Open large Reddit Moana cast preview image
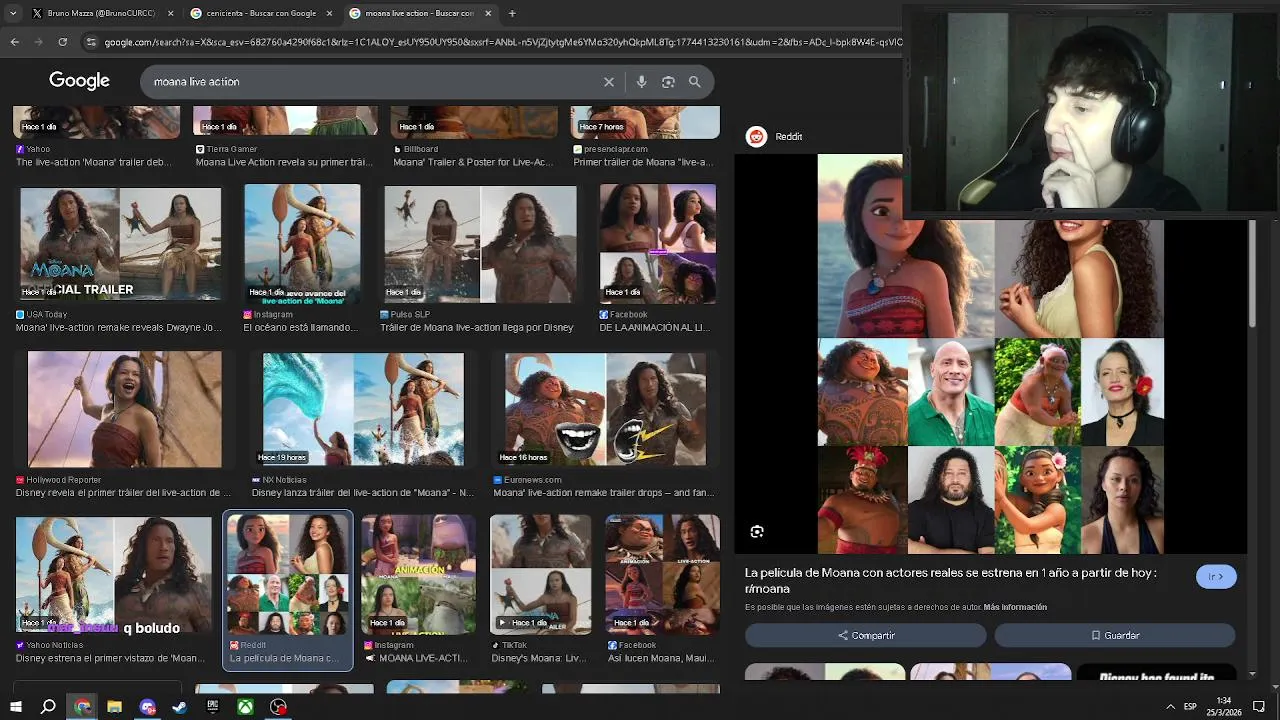 pyautogui.click(x=990, y=353)
